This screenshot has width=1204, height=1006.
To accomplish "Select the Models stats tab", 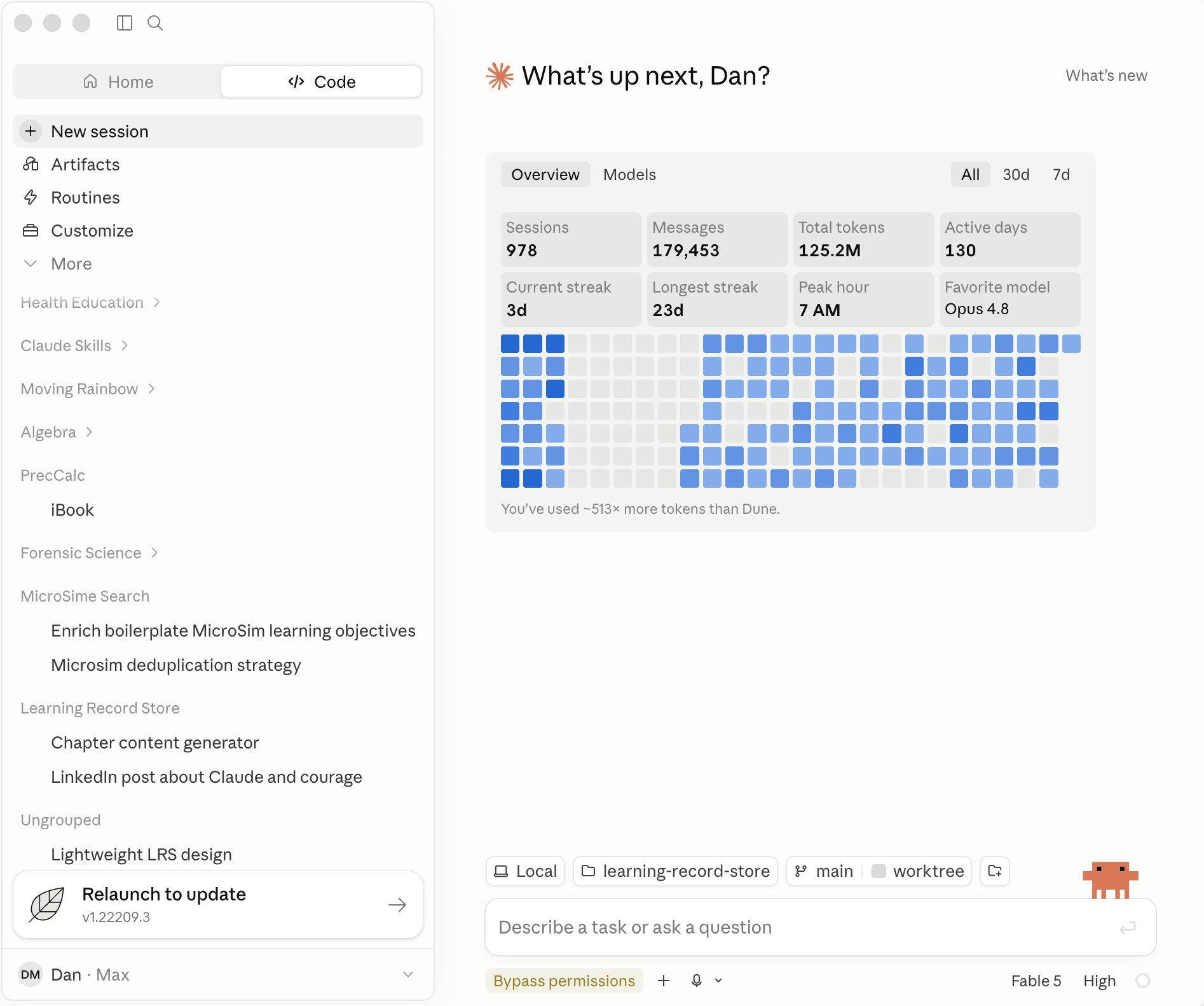I will click(629, 174).
